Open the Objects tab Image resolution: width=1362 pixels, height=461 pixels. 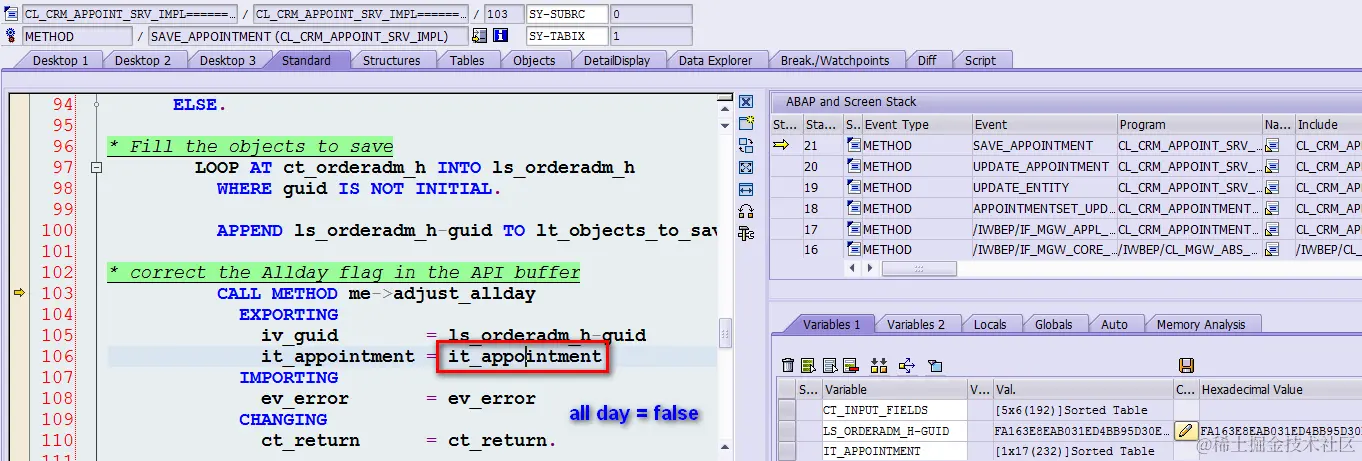(534, 60)
